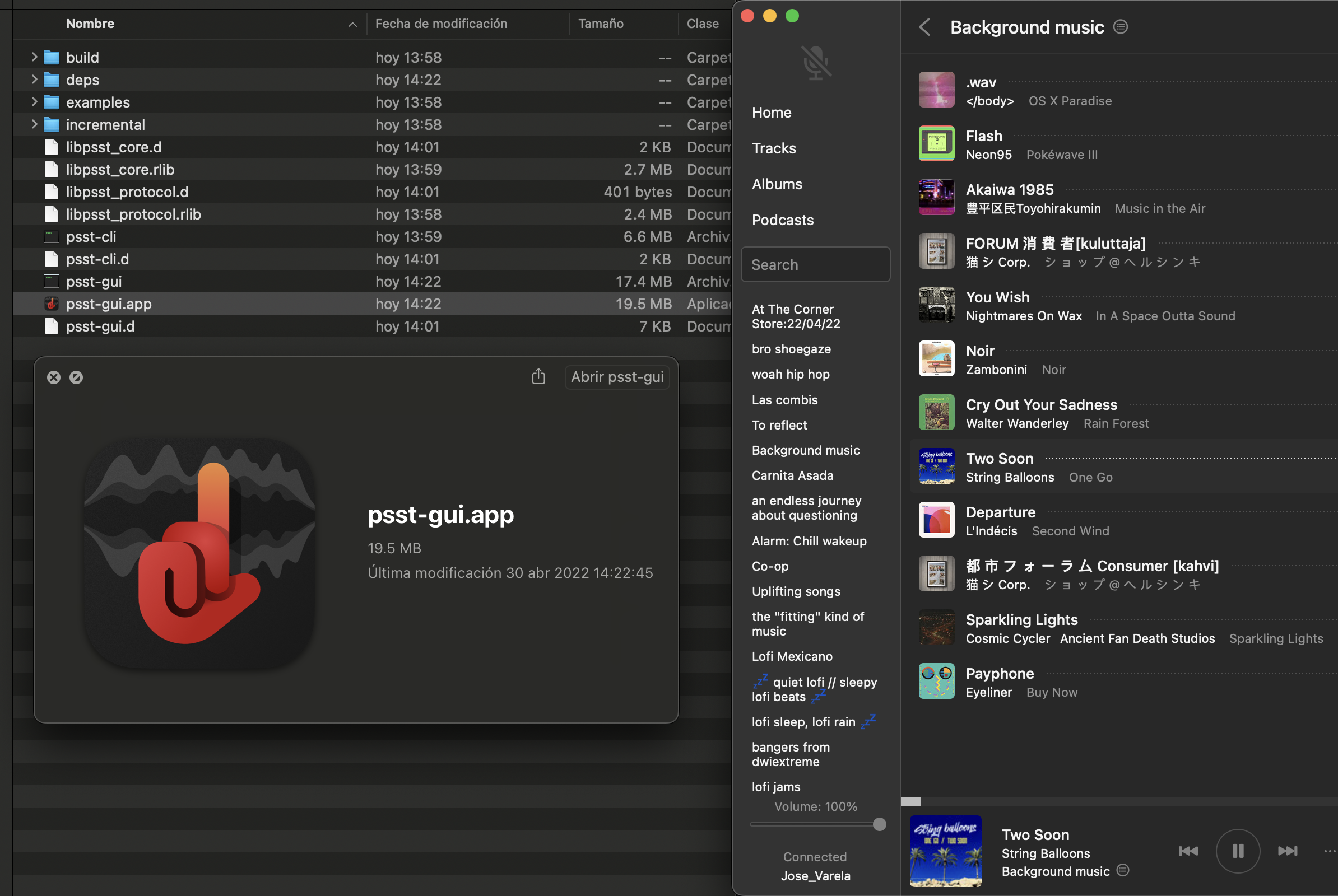Expand the build folder

[x=34, y=57]
